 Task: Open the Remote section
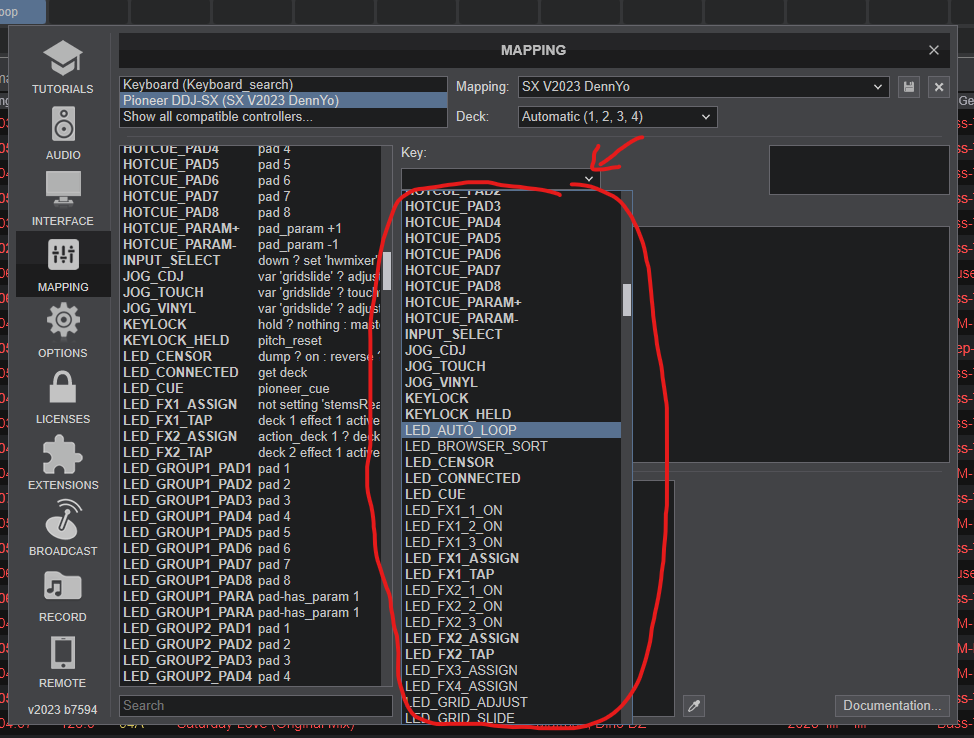click(63, 660)
